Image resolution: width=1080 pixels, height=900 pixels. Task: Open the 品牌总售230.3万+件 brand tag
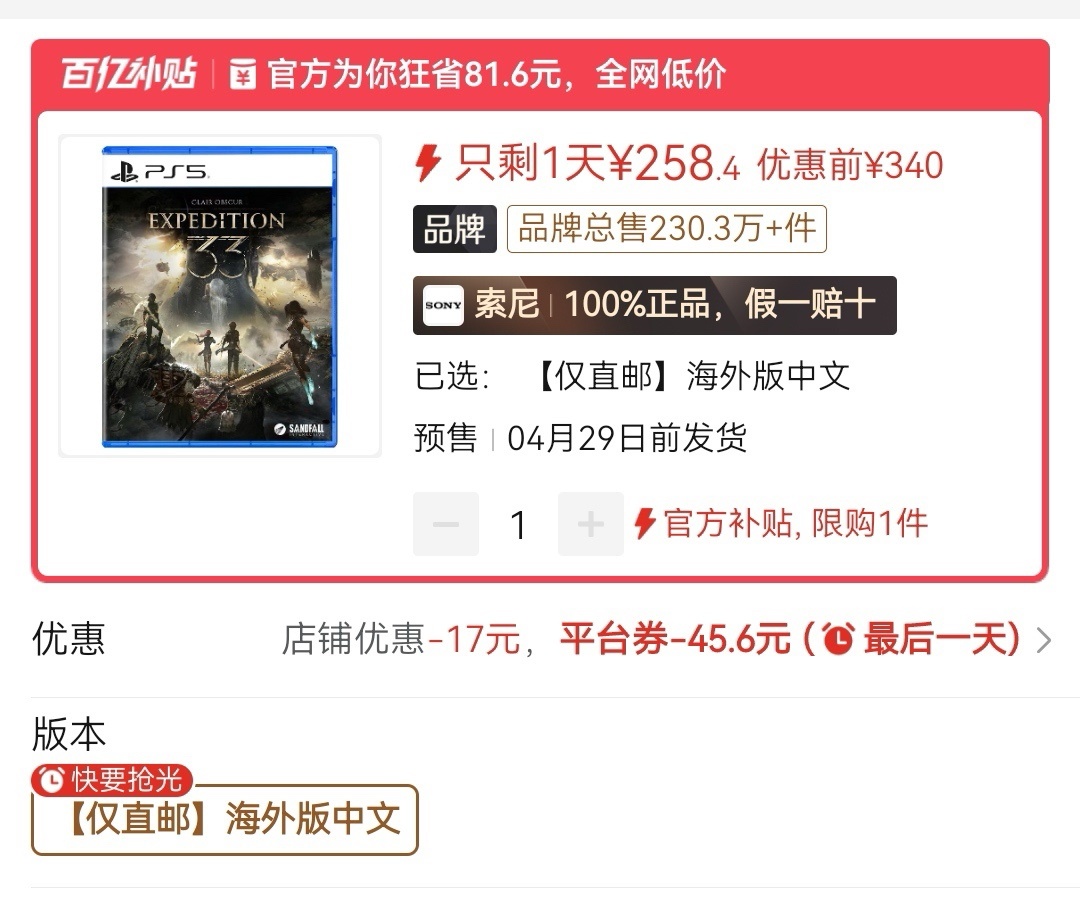coord(667,229)
